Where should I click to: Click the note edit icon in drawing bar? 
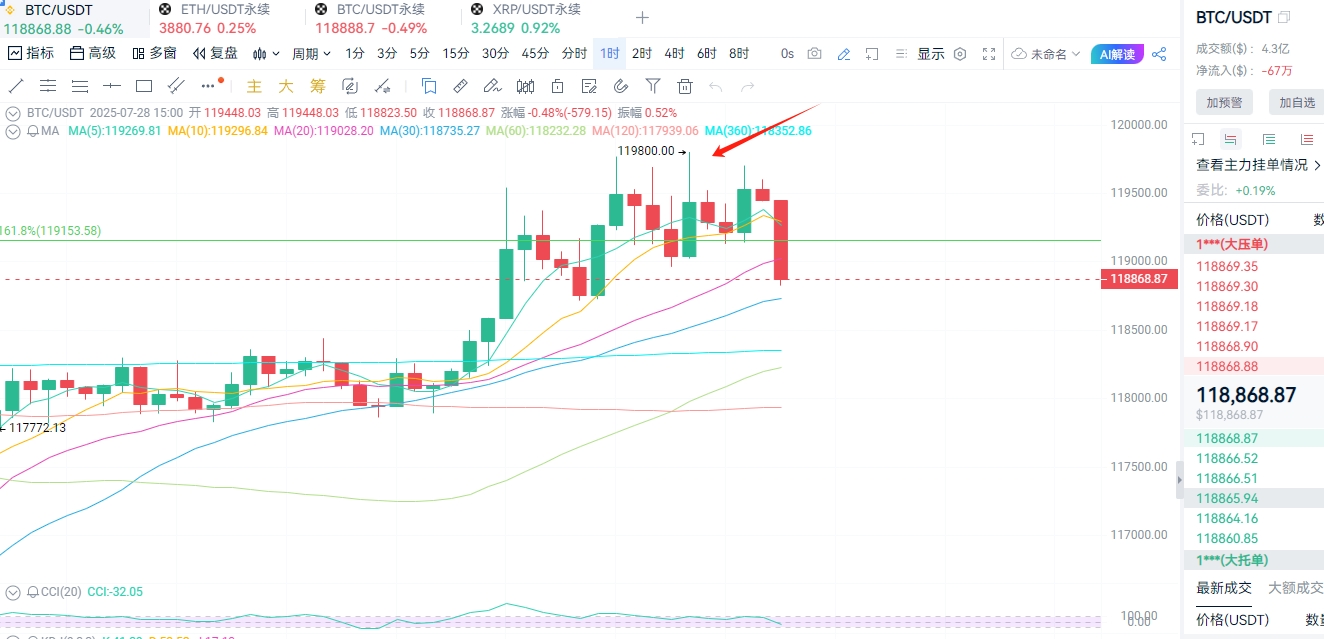click(588, 86)
